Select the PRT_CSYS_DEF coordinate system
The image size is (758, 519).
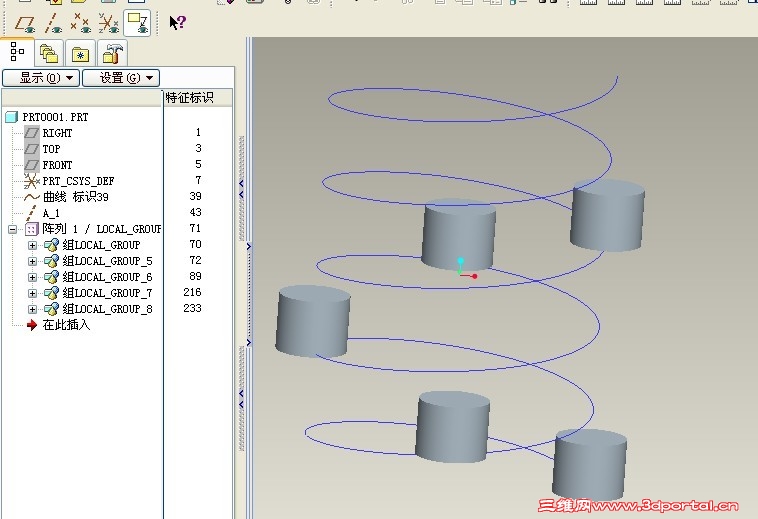(x=78, y=181)
